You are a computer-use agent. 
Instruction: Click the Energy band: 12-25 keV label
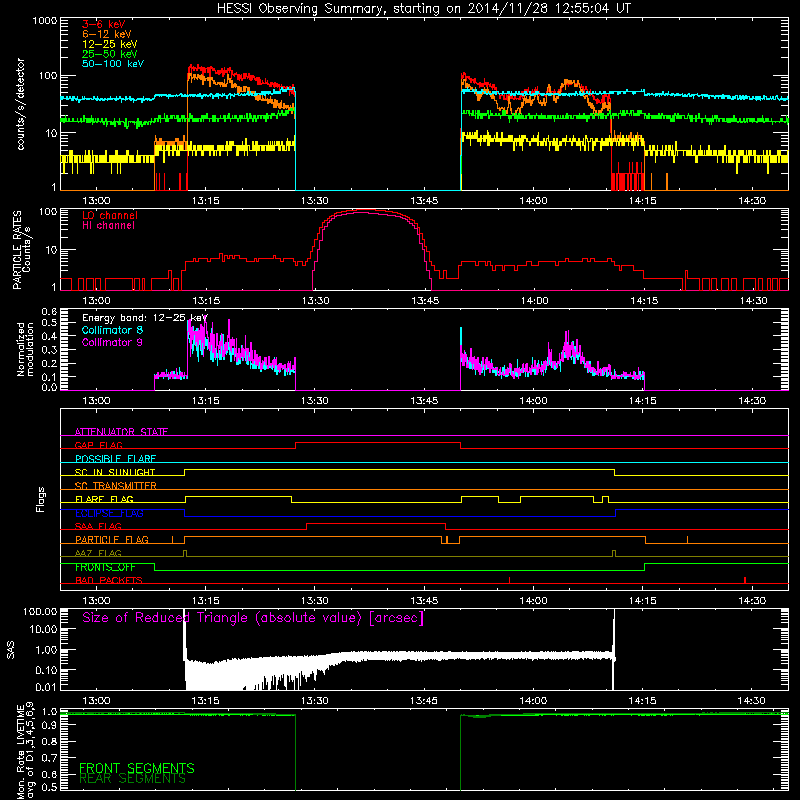click(145, 318)
